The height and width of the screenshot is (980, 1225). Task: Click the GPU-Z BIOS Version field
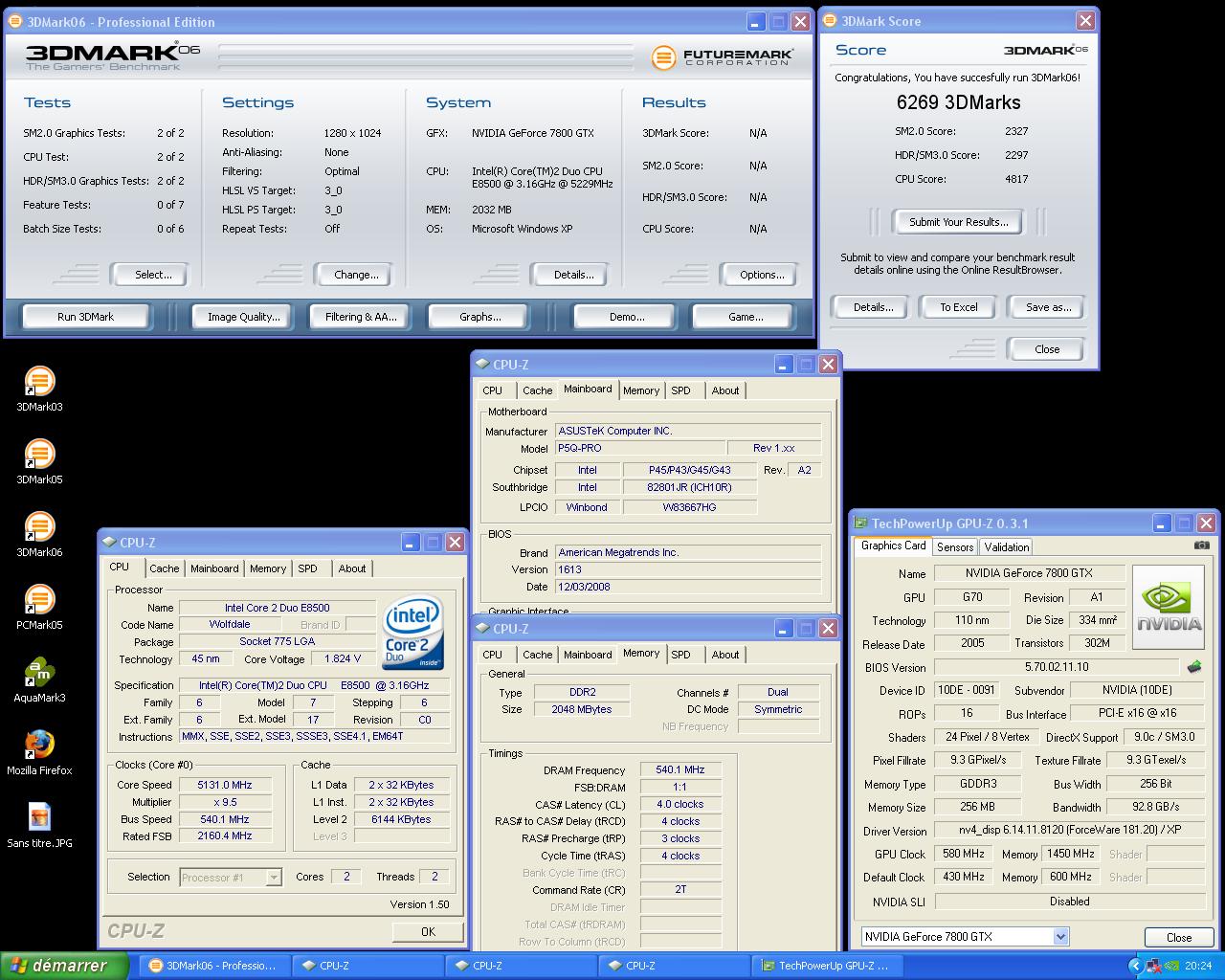pos(1057,667)
